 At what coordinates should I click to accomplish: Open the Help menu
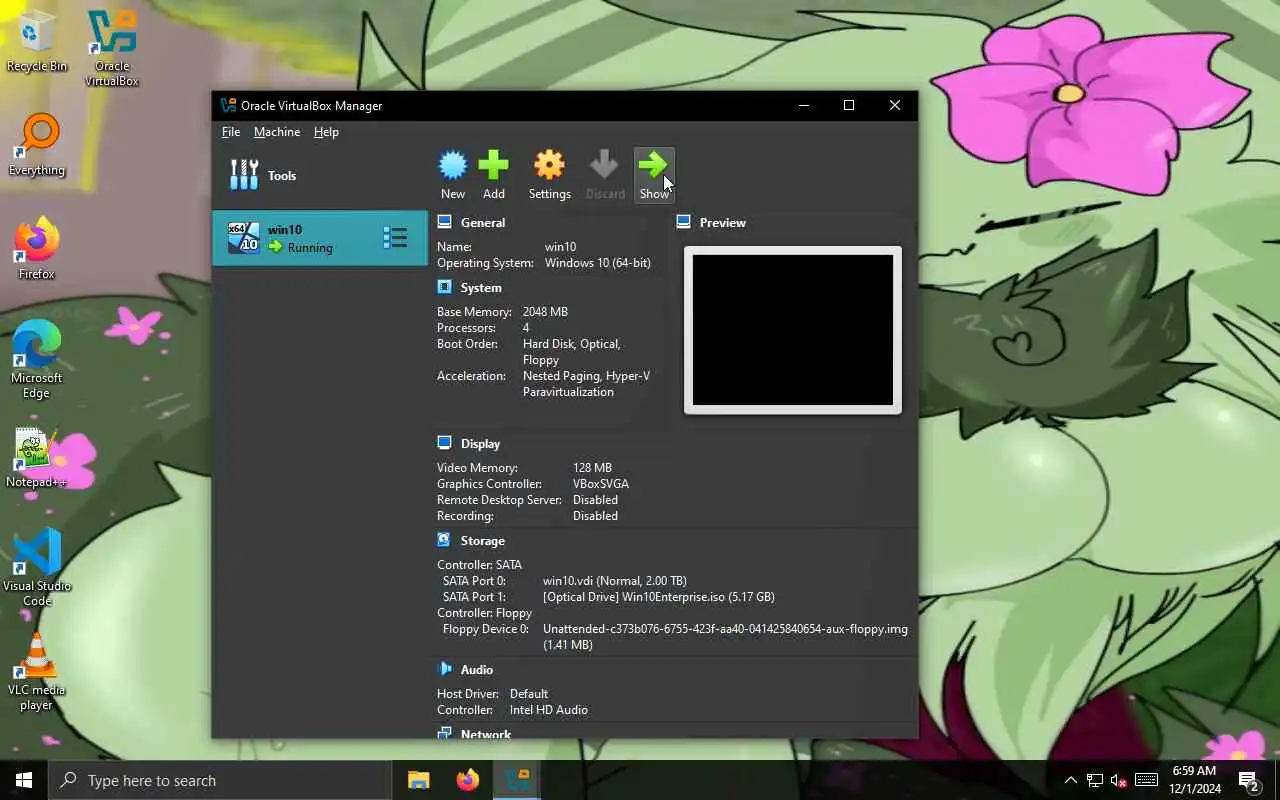click(x=326, y=132)
